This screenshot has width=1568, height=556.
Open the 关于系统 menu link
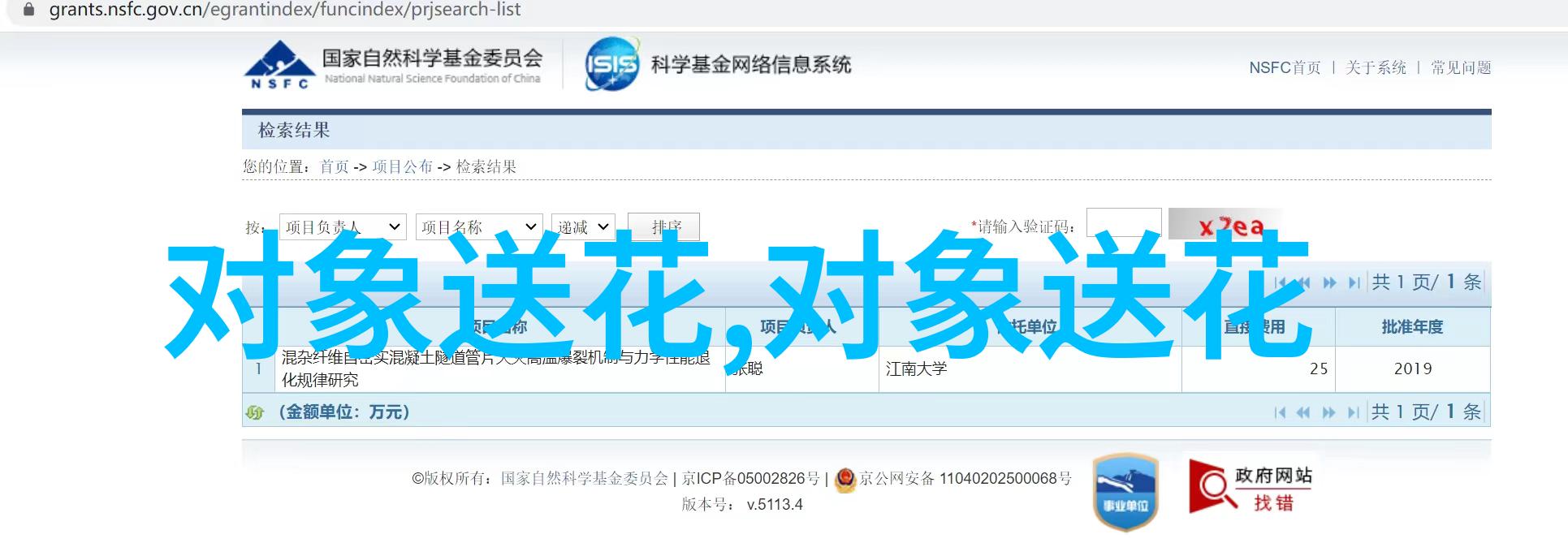(1376, 68)
